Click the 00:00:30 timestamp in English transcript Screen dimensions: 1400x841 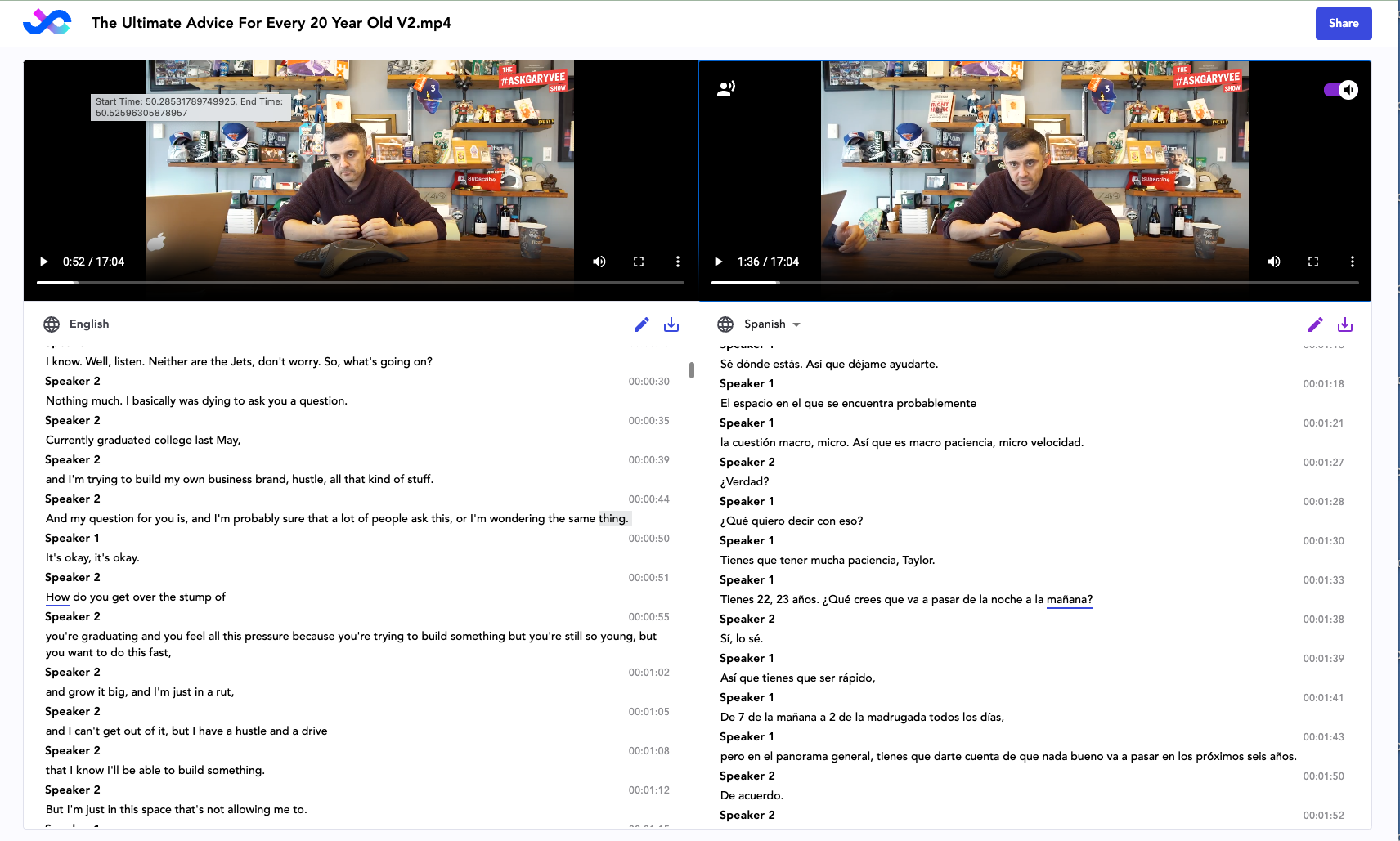(x=648, y=382)
